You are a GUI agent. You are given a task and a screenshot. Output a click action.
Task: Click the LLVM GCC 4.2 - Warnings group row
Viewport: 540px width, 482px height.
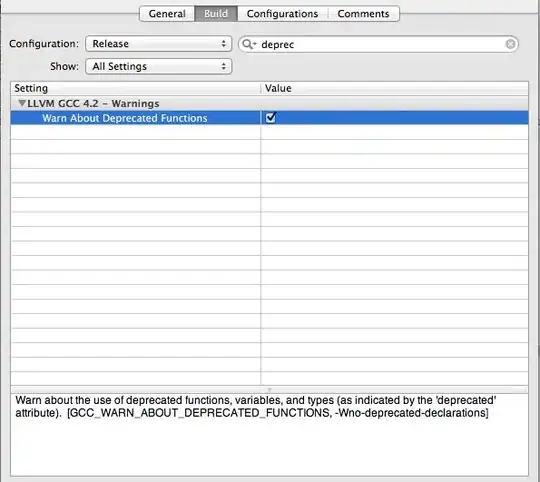pyautogui.click(x=269, y=103)
